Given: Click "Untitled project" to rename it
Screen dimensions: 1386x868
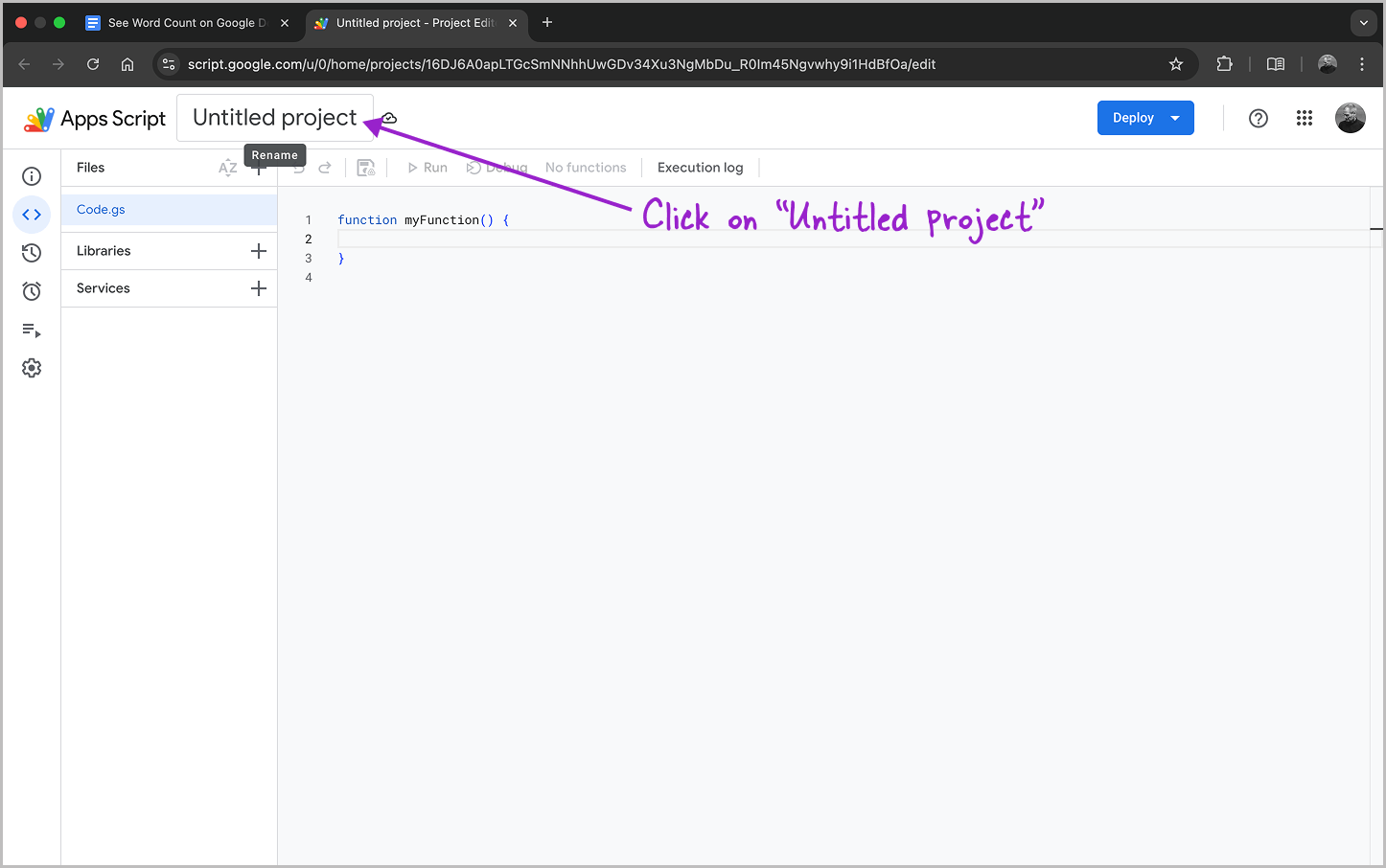Looking at the screenshot, I should coord(274,117).
